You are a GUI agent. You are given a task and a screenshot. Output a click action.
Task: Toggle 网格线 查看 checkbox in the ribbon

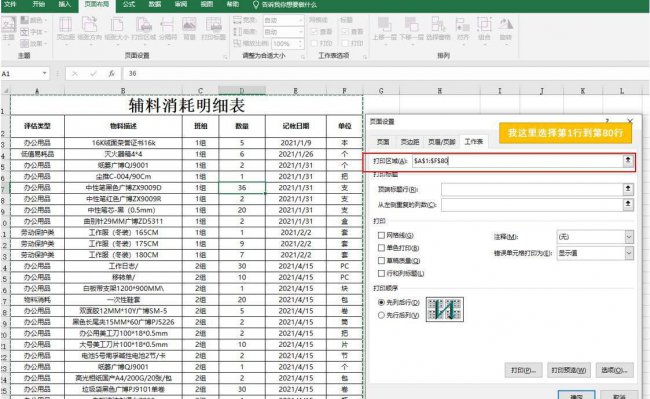point(314,31)
